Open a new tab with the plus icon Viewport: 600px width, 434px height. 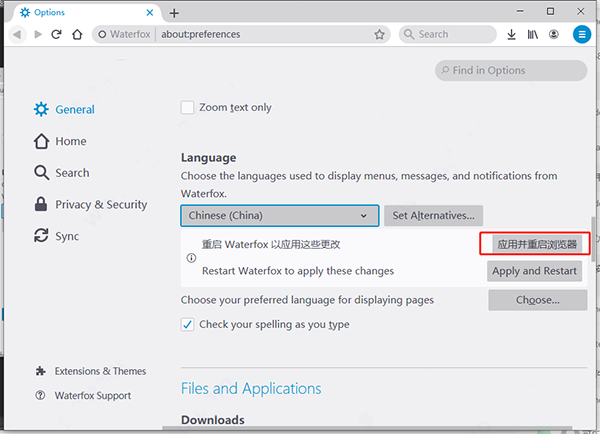click(x=174, y=13)
